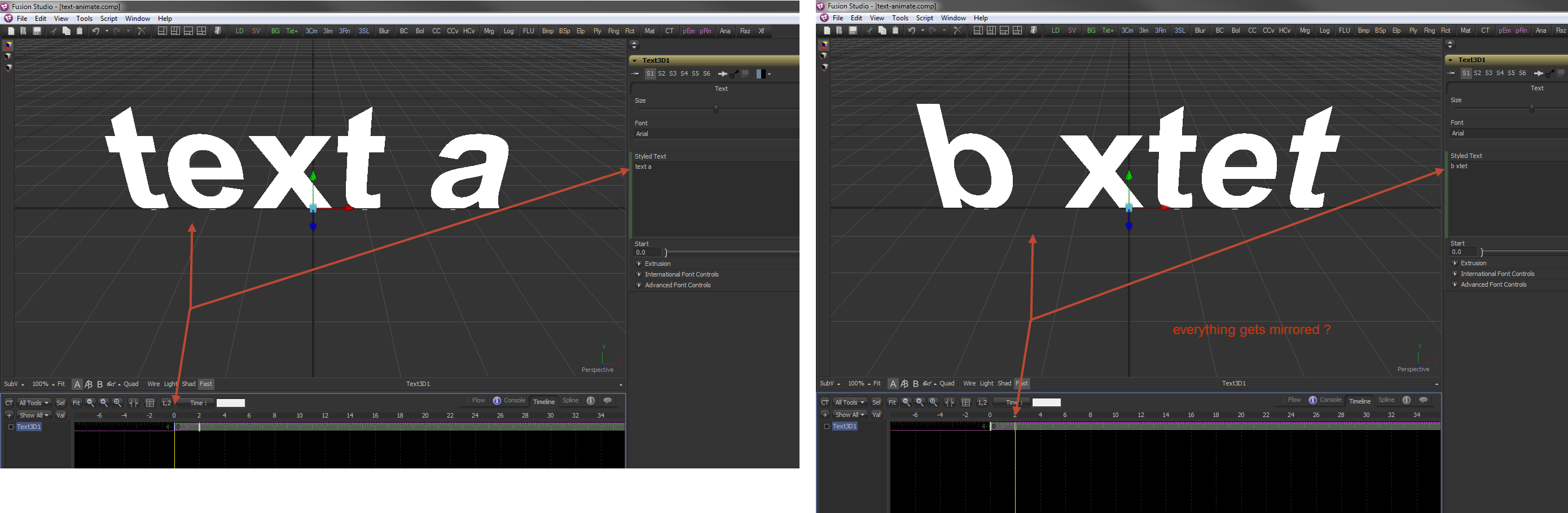Click Redo arrow icon in left window

[117, 31]
